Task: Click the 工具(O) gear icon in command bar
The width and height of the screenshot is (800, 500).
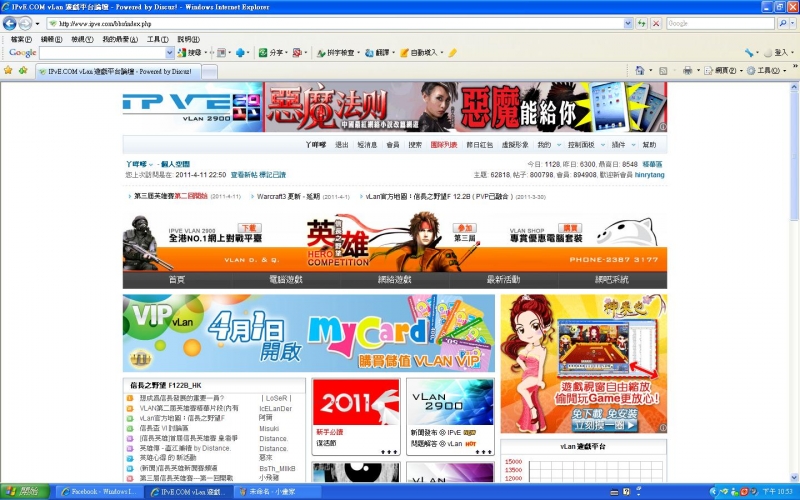Action: pos(763,71)
